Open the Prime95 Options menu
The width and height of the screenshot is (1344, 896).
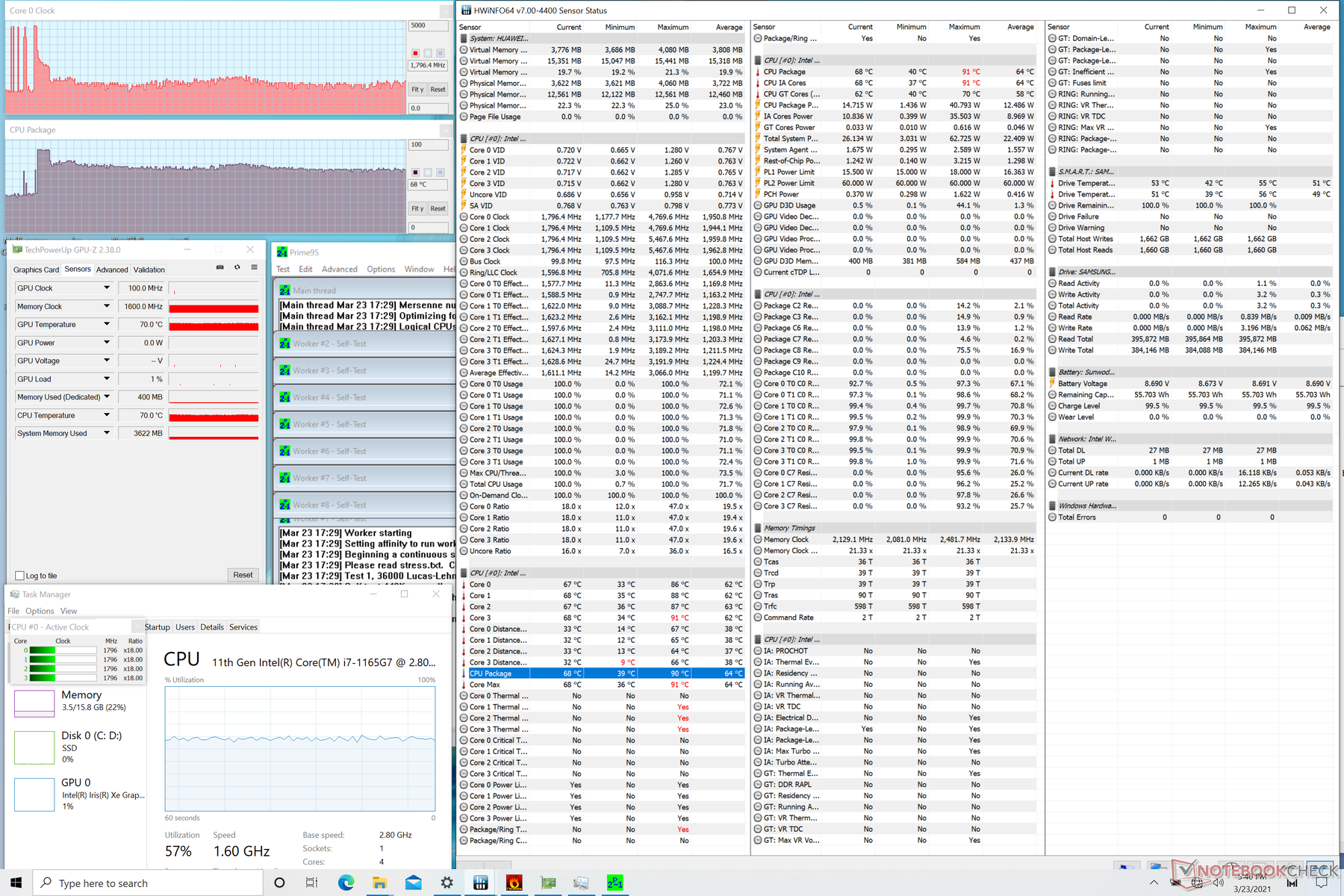pyautogui.click(x=381, y=270)
